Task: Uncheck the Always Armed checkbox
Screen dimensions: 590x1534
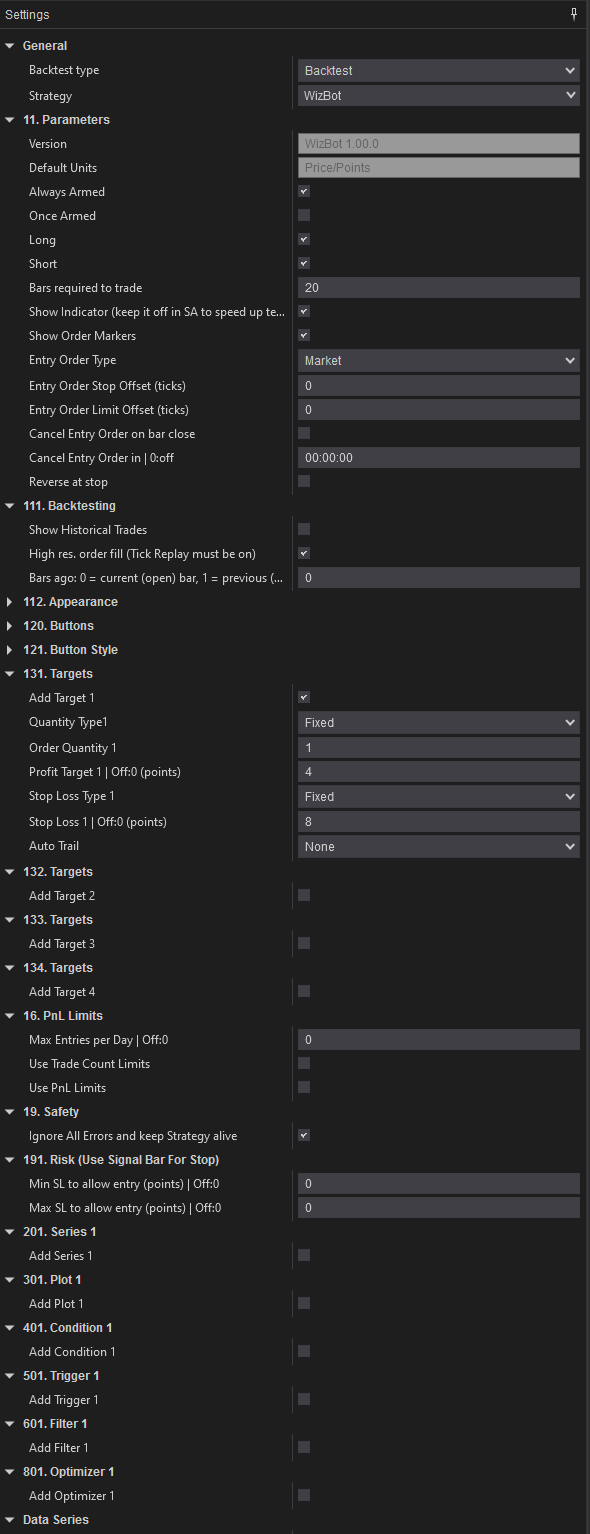Action: [x=304, y=191]
